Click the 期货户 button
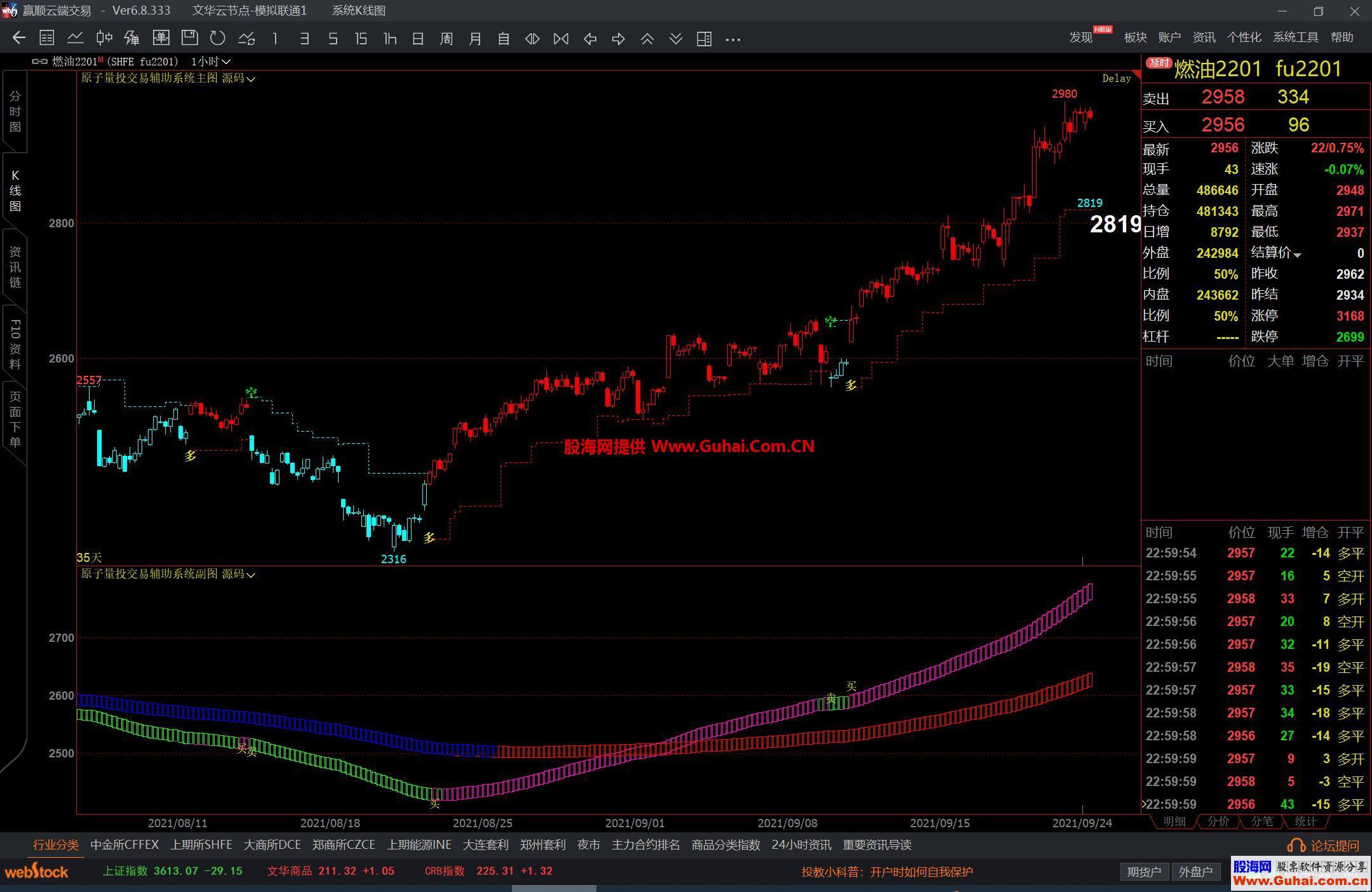1372x892 pixels. [x=1144, y=872]
